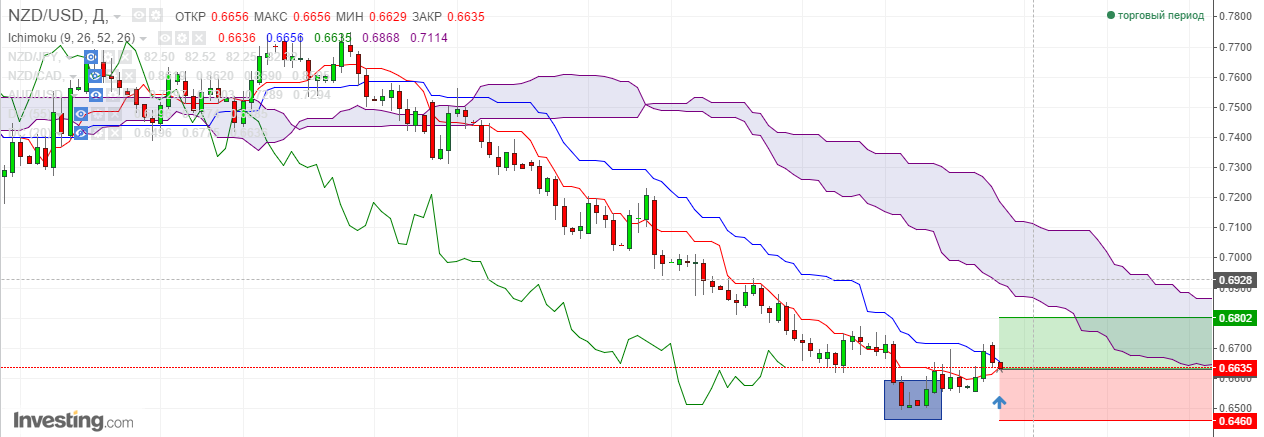Toggle visibility of the NZD/USD main series
The image size is (1264, 437).
(139, 17)
